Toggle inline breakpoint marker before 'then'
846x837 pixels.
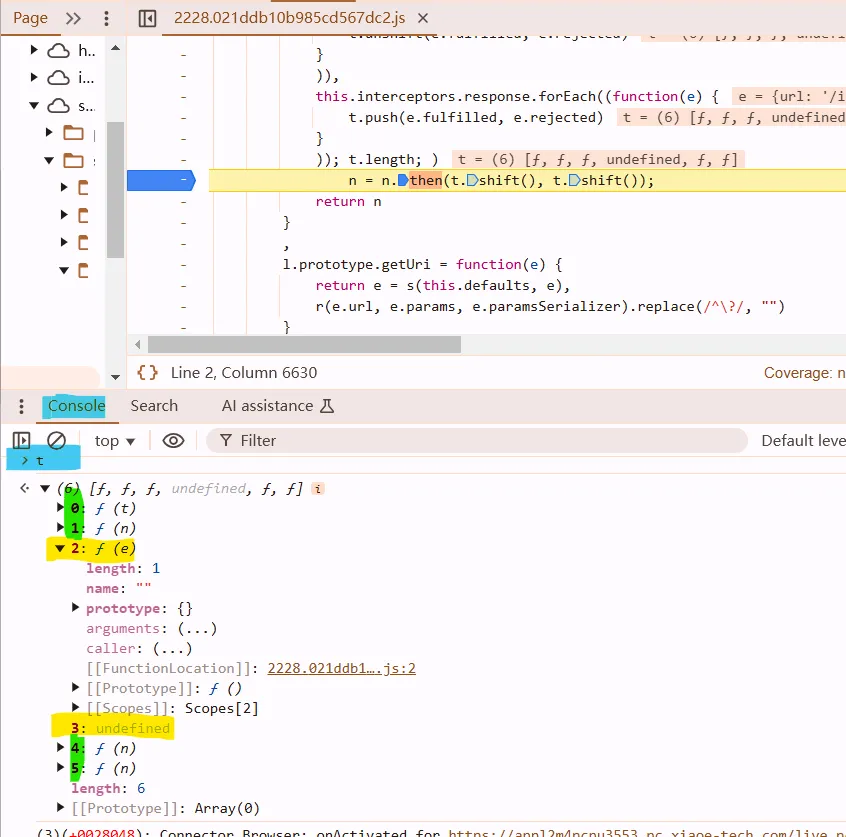coord(404,180)
